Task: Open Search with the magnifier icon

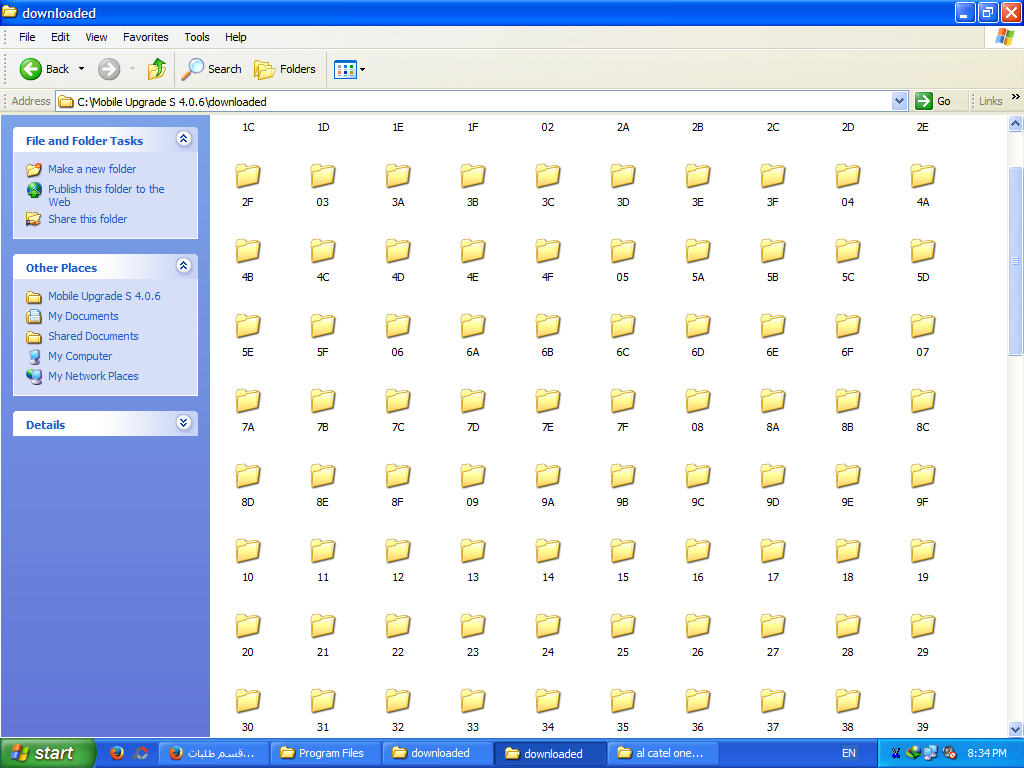Action: click(212, 69)
